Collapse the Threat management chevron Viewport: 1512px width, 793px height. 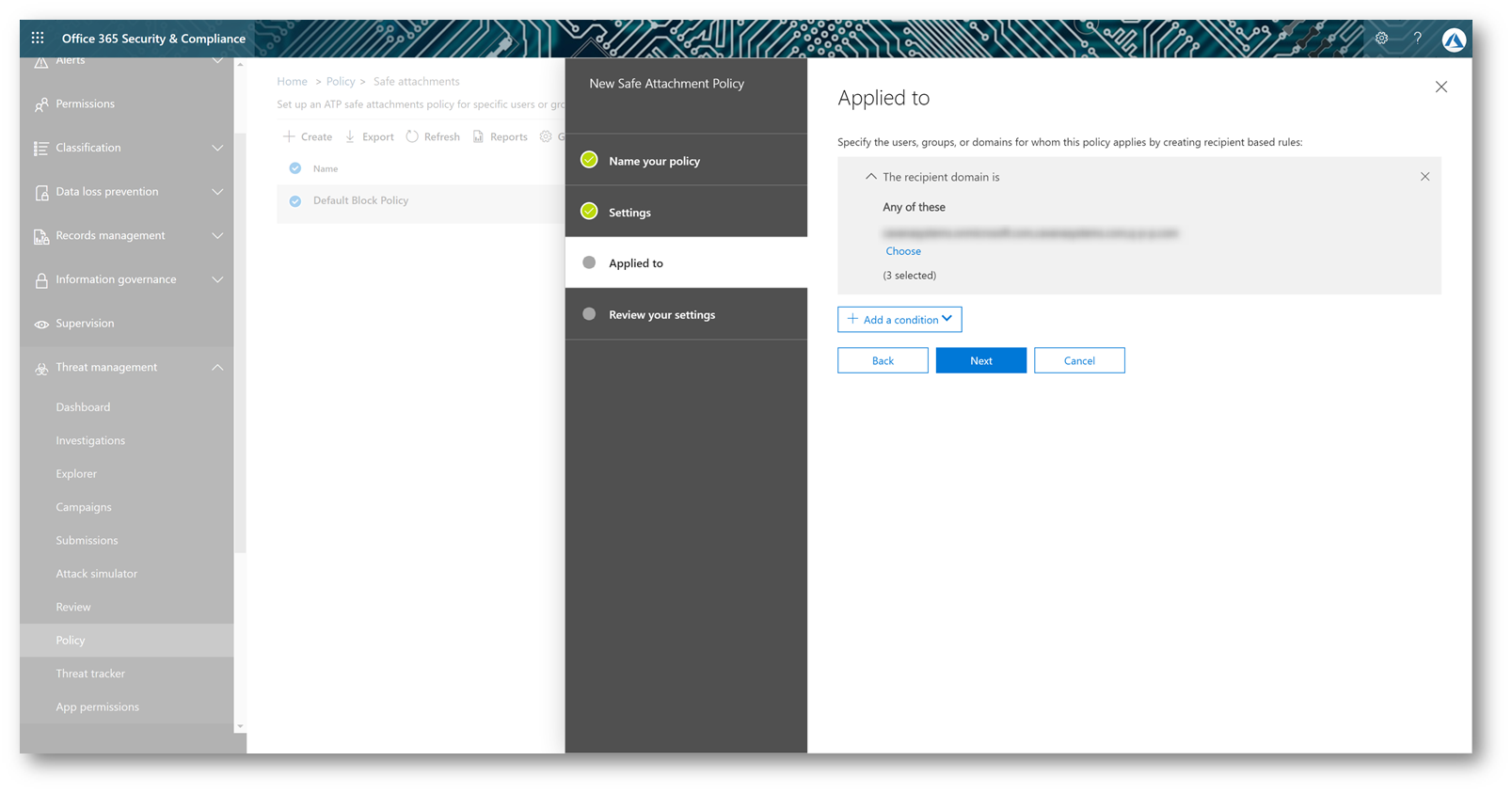[217, 367]
